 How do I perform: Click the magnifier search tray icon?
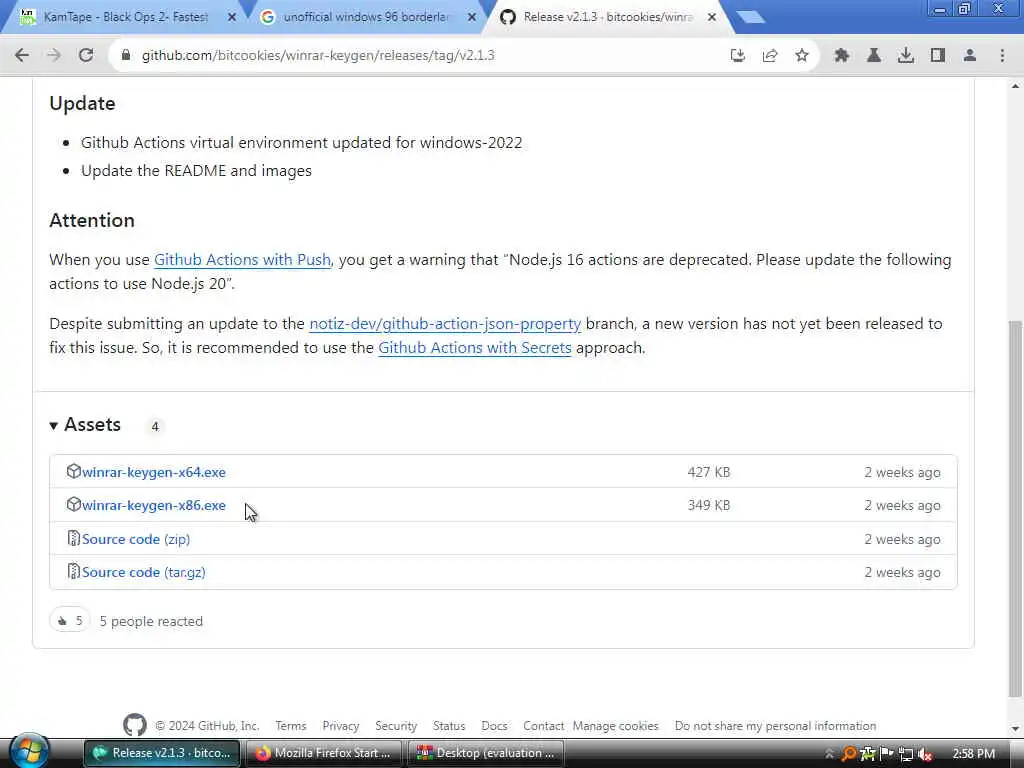pos(848,754)
